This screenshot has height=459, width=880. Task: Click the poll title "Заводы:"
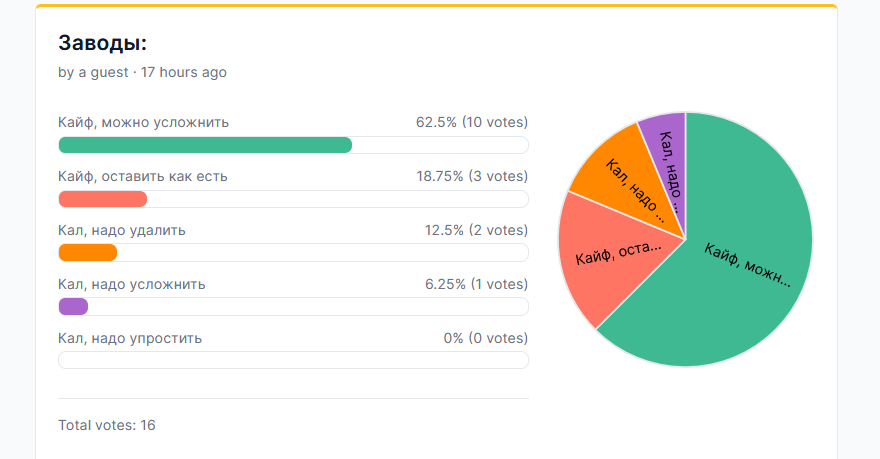[103, 43]
